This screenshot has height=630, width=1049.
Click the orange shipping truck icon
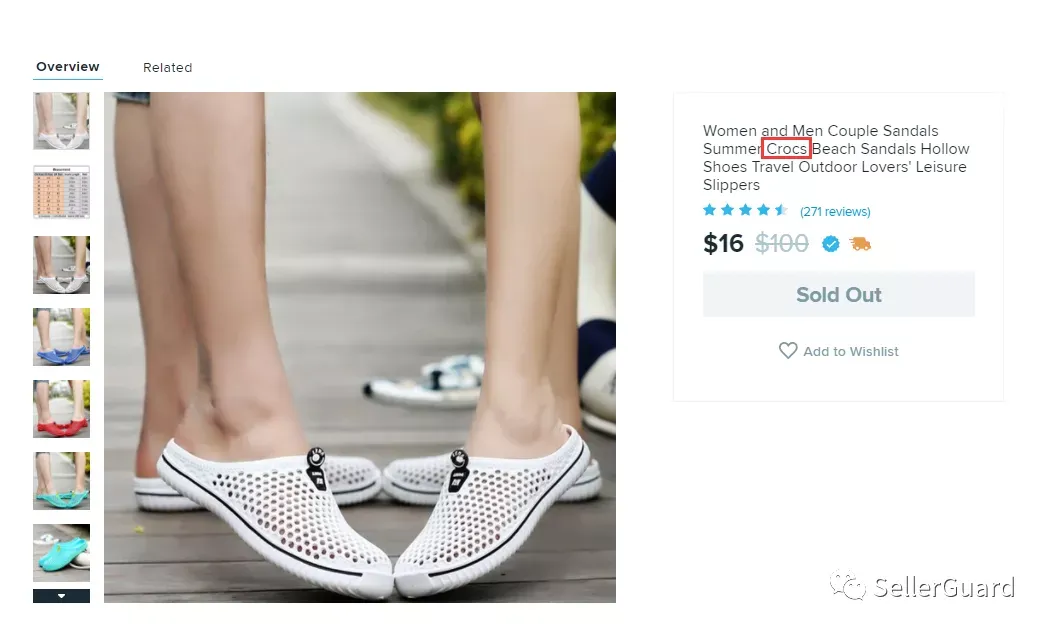pos(860,244)
